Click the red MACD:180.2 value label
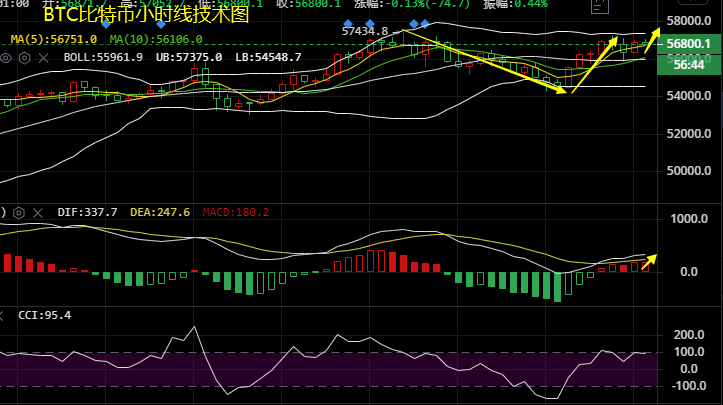Screen dimensions: 723x405 (x=236, y=212)
